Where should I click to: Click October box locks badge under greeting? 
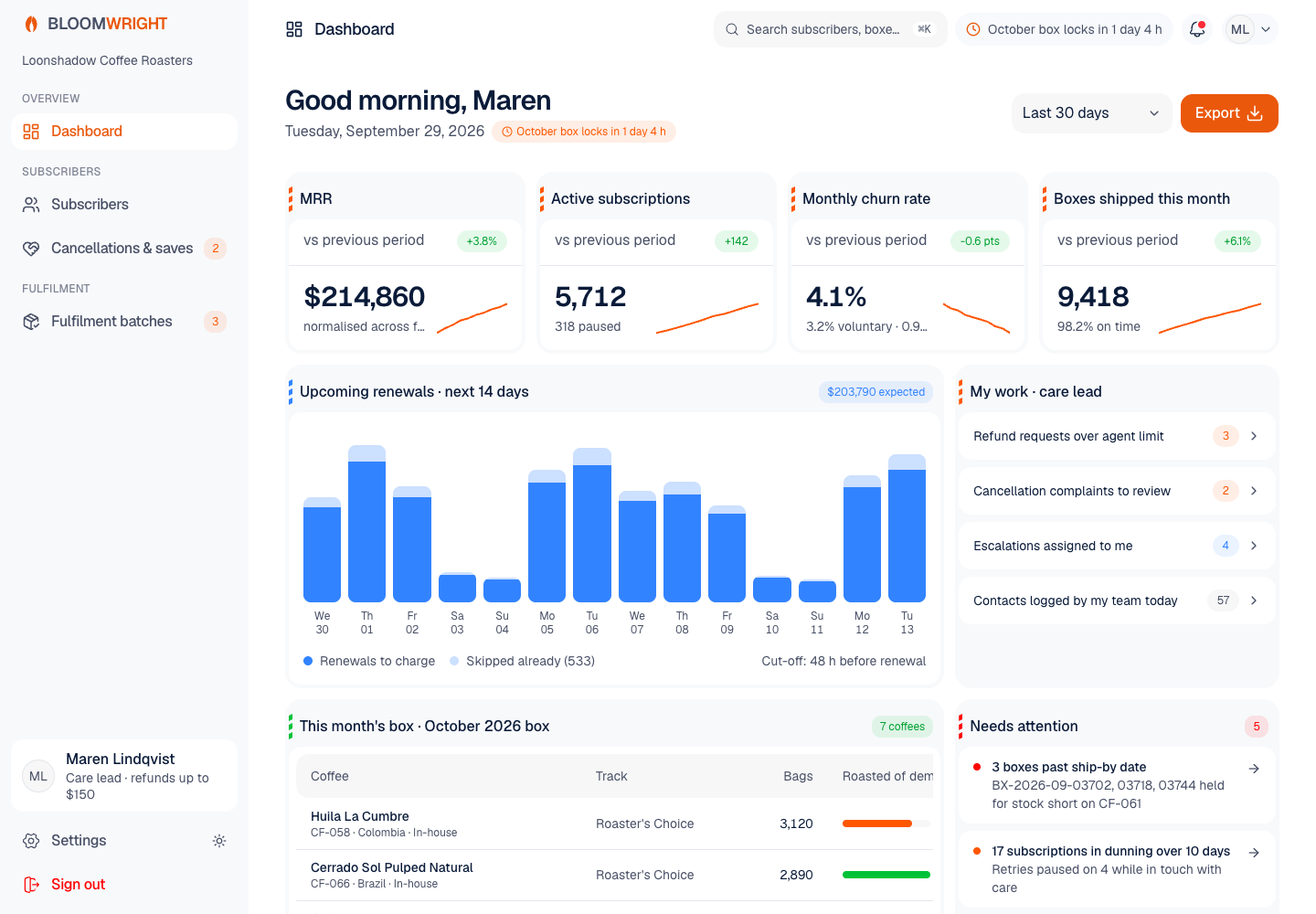pyautogui.click(x=584, y=132)
